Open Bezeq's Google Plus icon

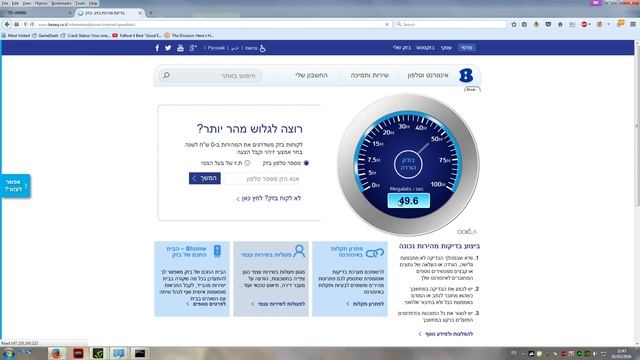click(x=193, y=48)
